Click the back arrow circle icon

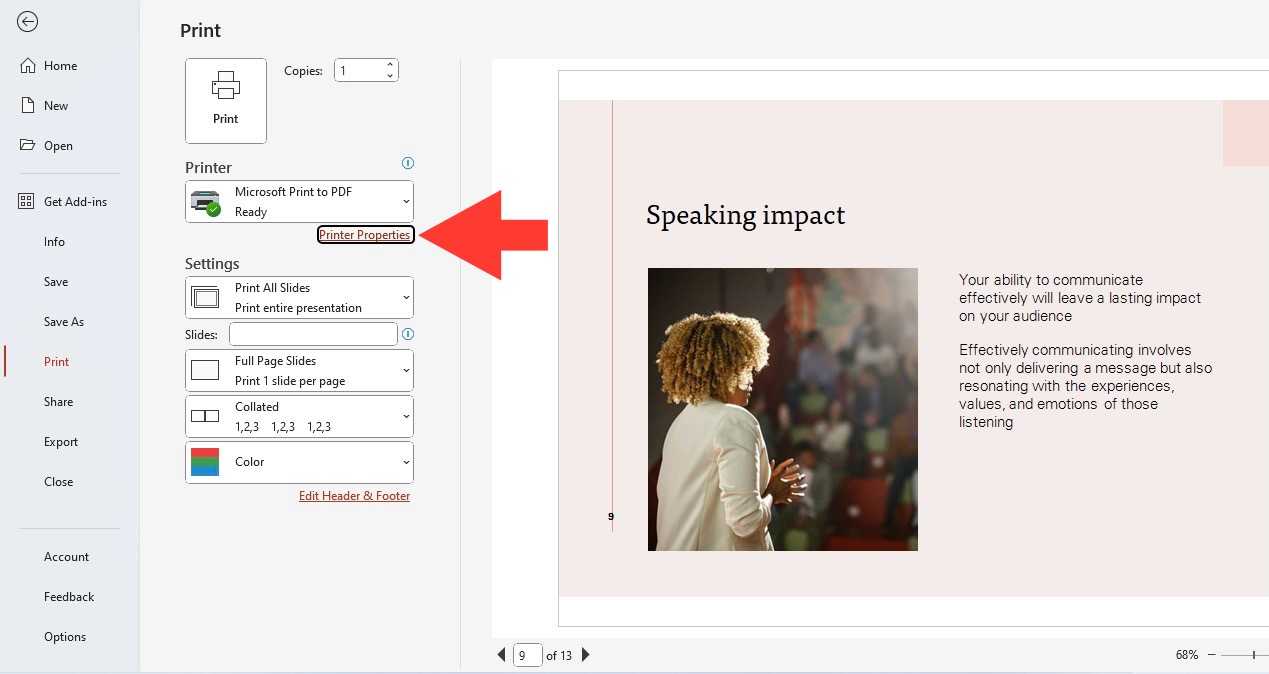[x=28, y=22]
